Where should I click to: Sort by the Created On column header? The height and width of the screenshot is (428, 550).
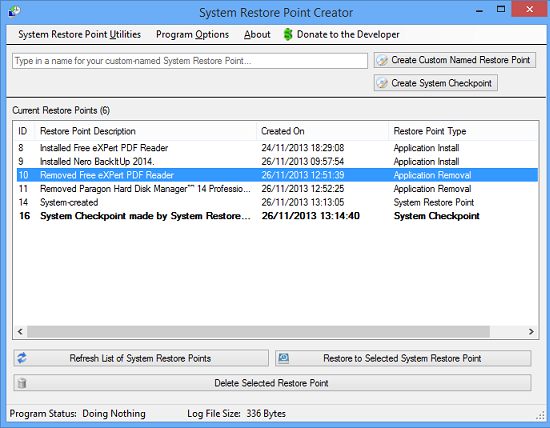click(x=322, y=131)
